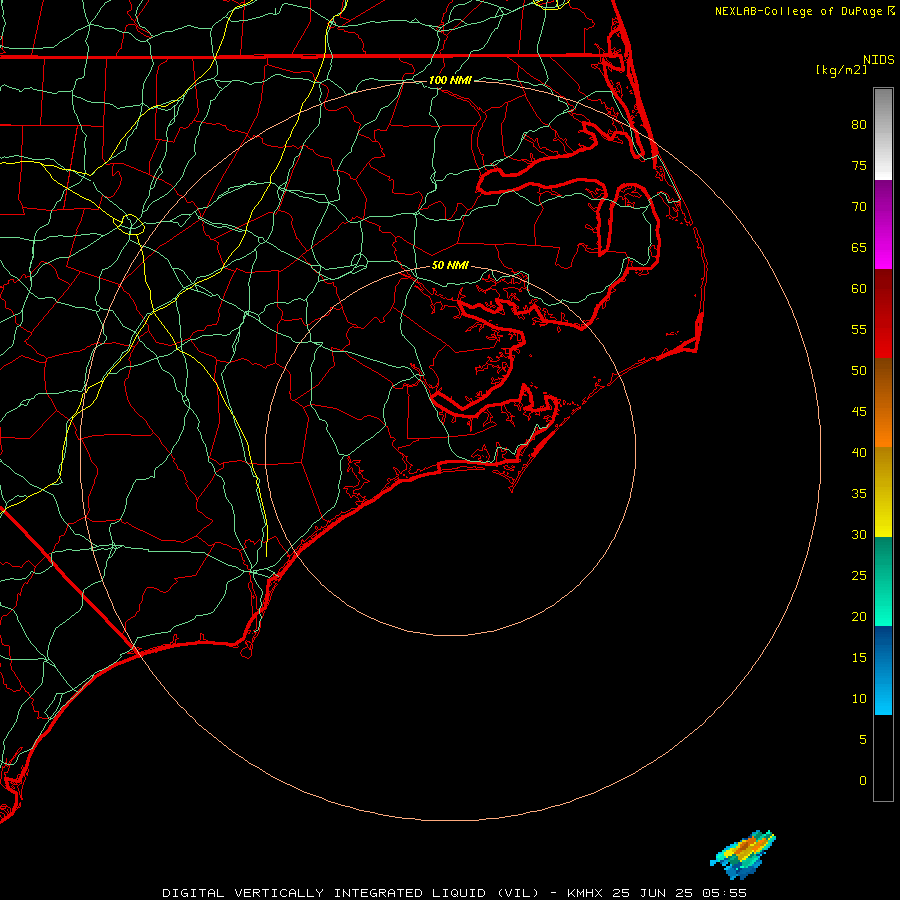Click the red segment of the color scale
Viewport: 900px width, 900px height.
pos(883,314)
